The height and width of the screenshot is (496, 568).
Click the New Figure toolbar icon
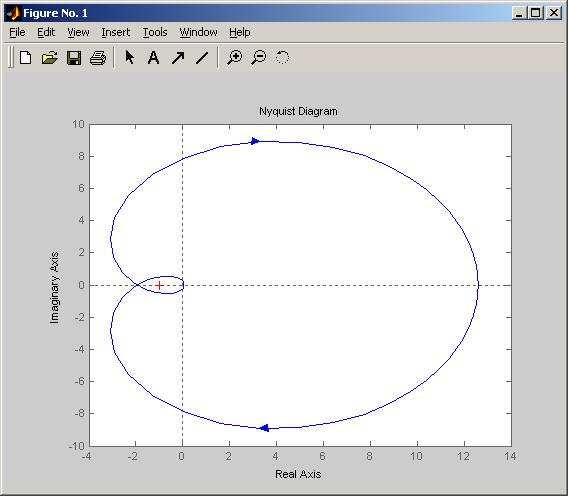click(25, 58)
